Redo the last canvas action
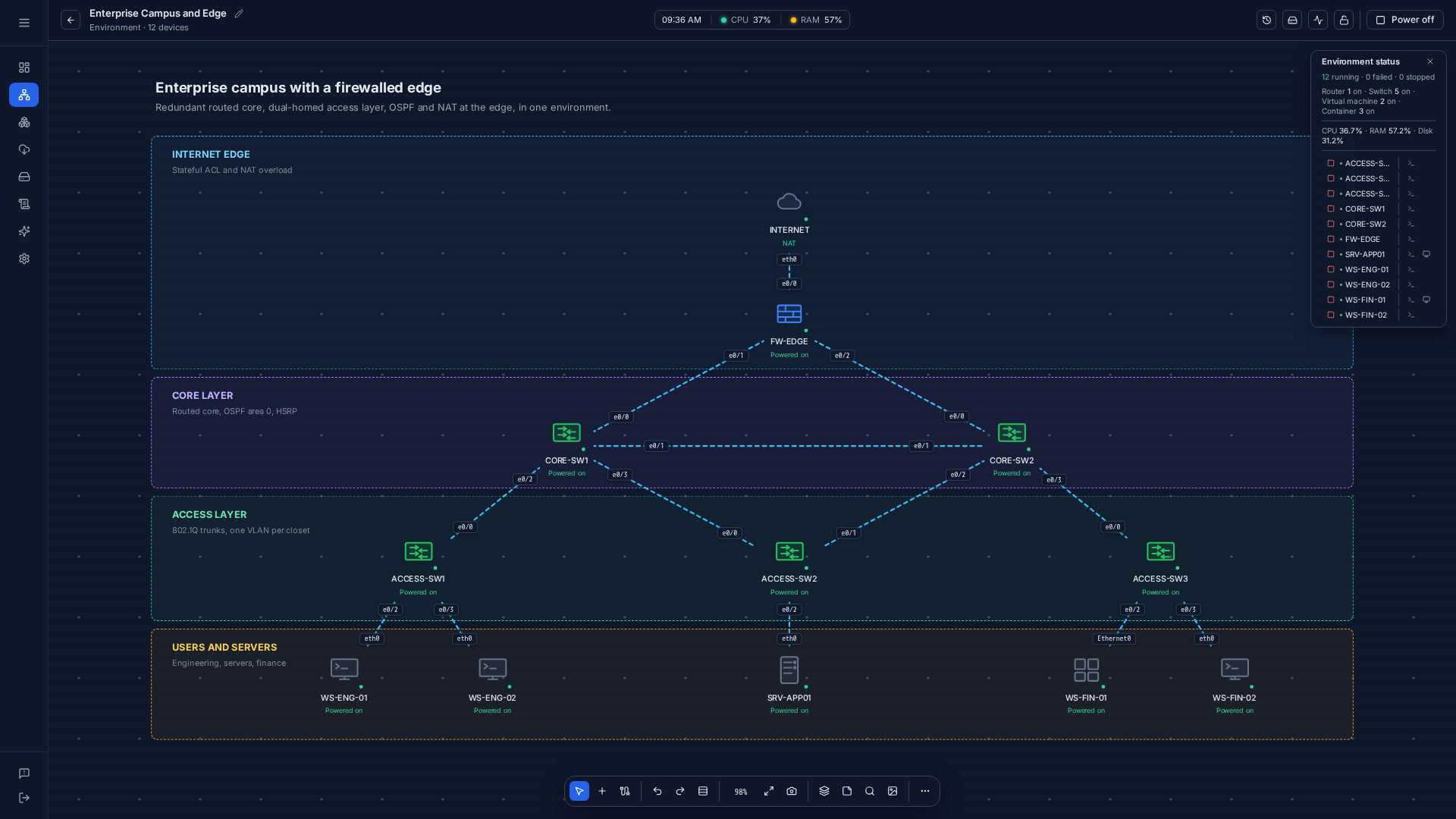This screenshot has height=819, width=1456. click(x=680, y=792)
